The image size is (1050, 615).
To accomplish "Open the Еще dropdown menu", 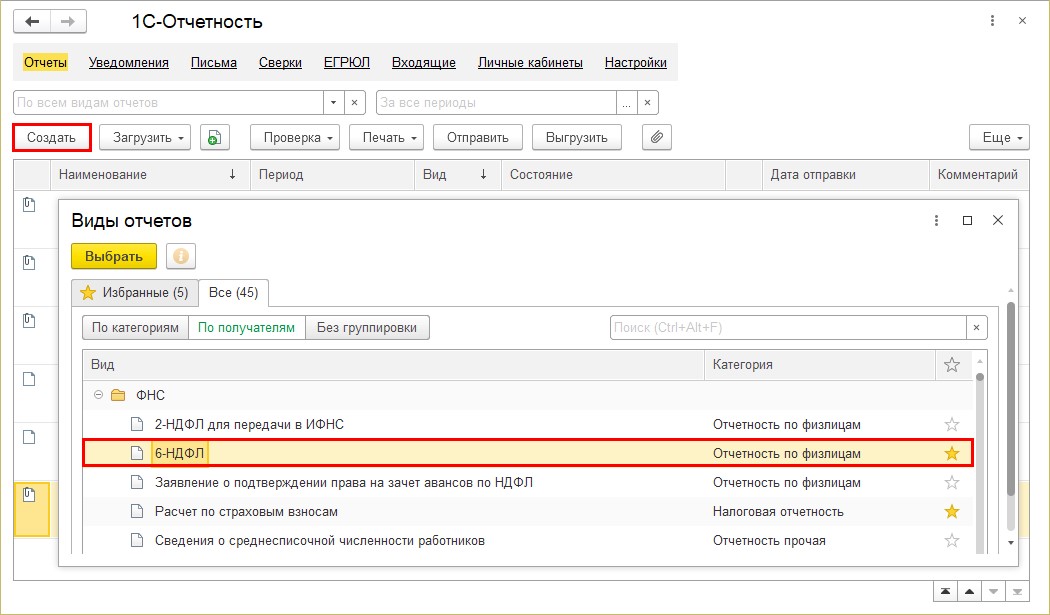I will [x=999, y=137].
